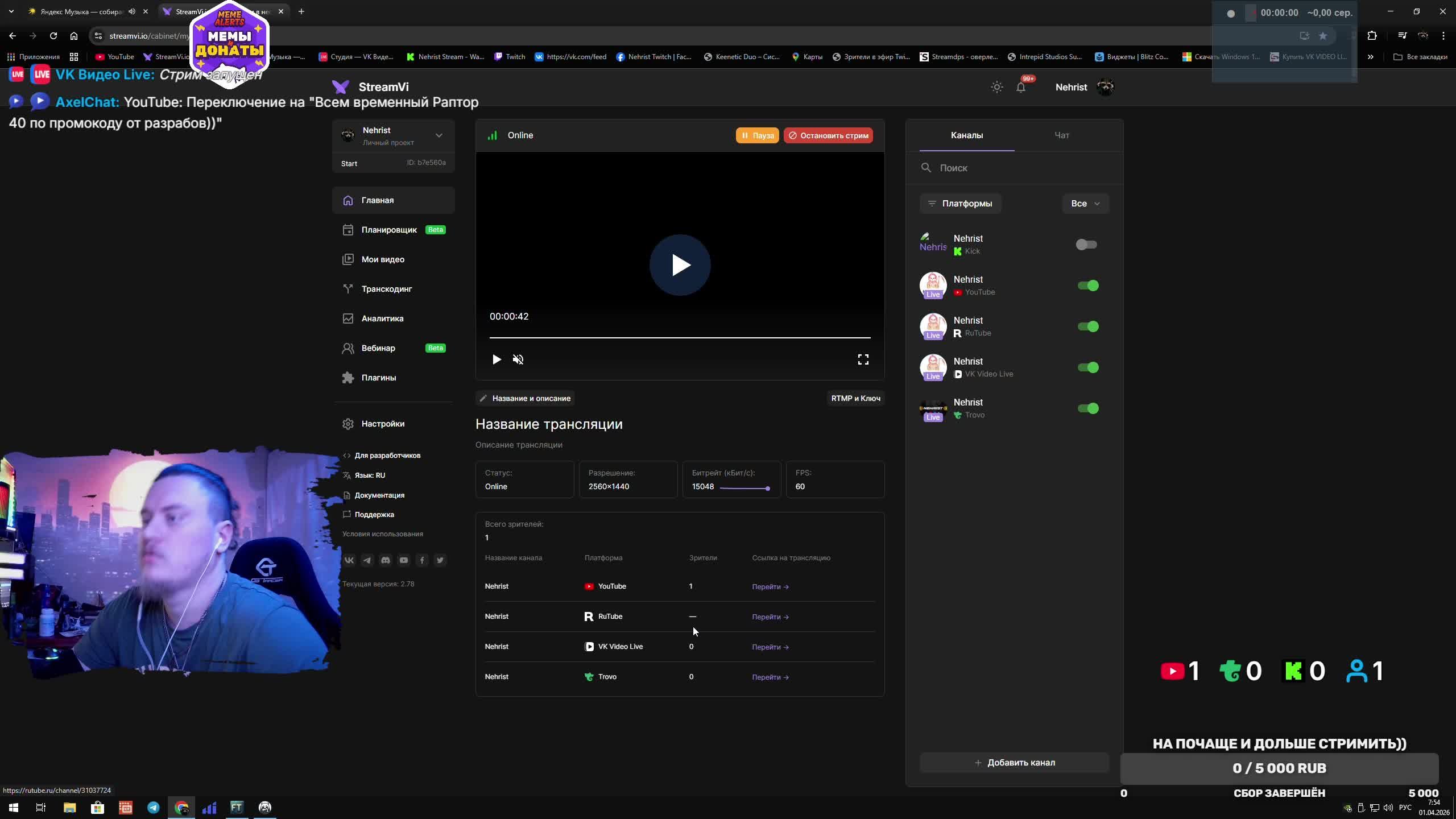Switch to the Чат tab
The width and height of the screenshot is (1456, 819).
[1061, 135]
